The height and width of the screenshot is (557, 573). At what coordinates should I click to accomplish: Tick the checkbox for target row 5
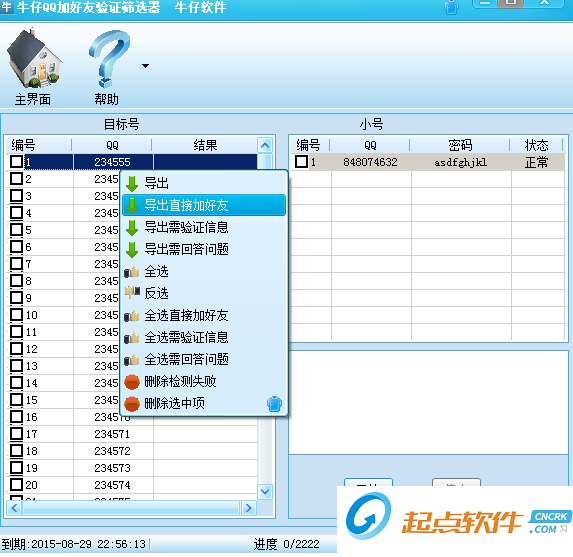click(16, 230)
